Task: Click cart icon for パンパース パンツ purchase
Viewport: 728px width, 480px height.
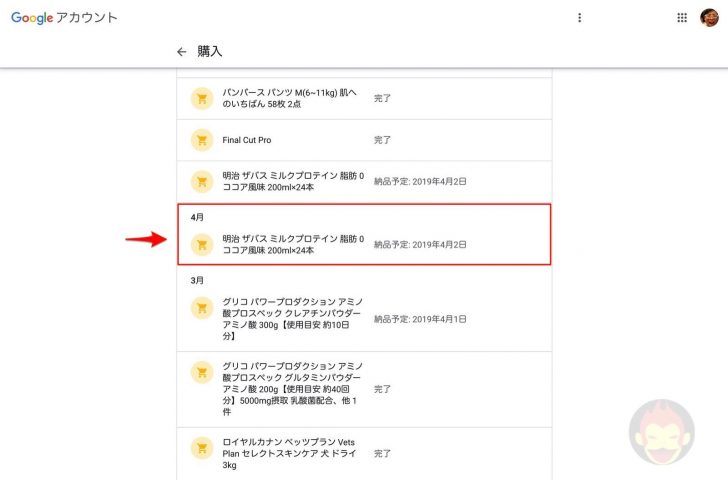Action: [202, 98]
